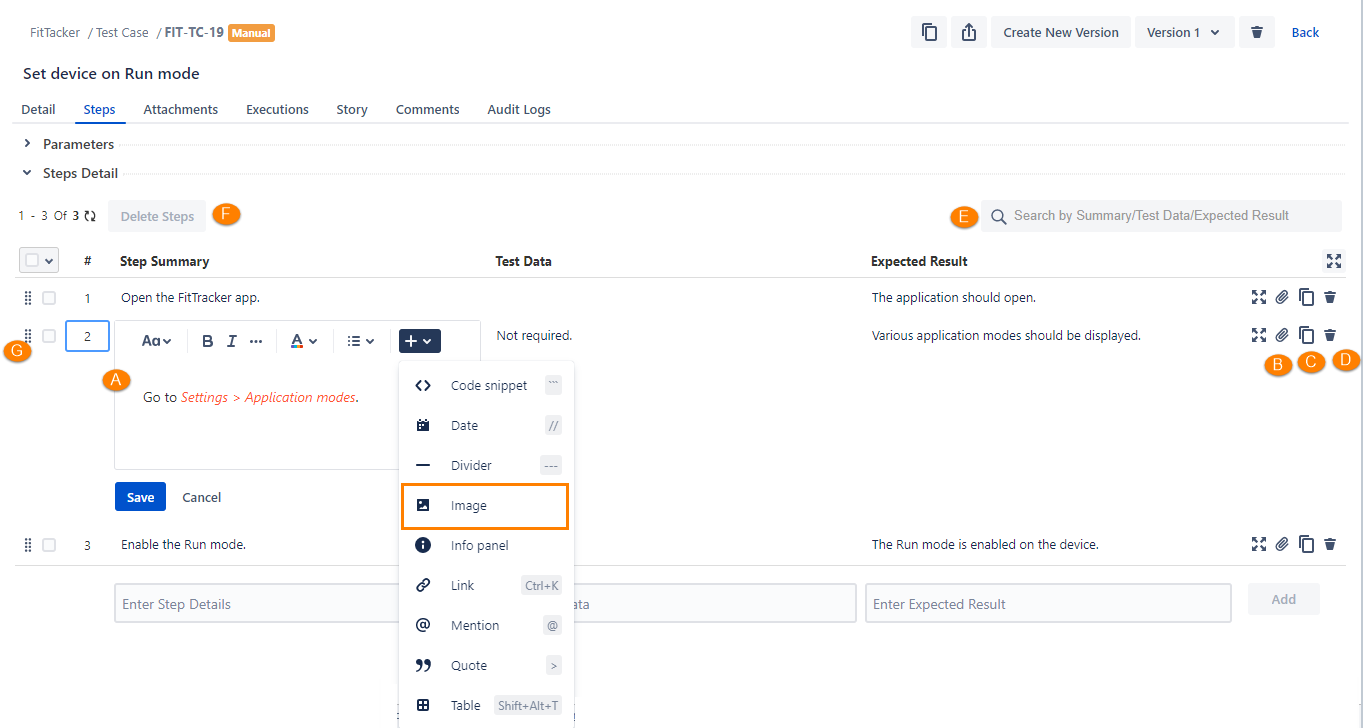Close the insert plus dropdown
Image resolution: width=1363 pixels, height=728 pixels.
coord(420,341)
